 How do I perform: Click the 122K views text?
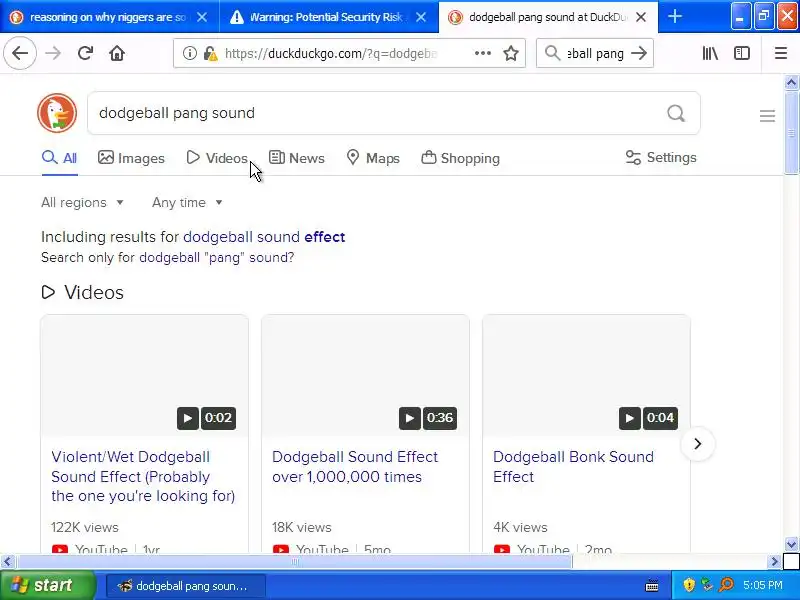pyautogui.click(x=85, y=527)
